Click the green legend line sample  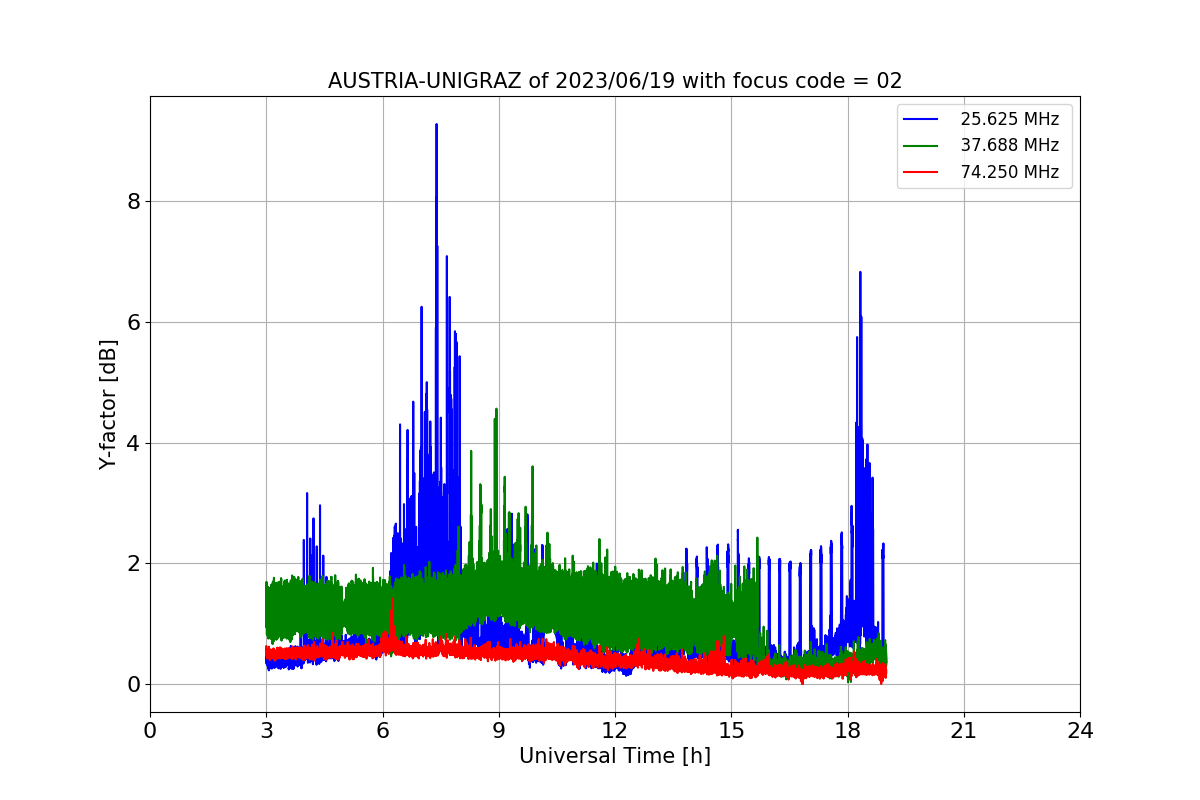tap(921, 146)
